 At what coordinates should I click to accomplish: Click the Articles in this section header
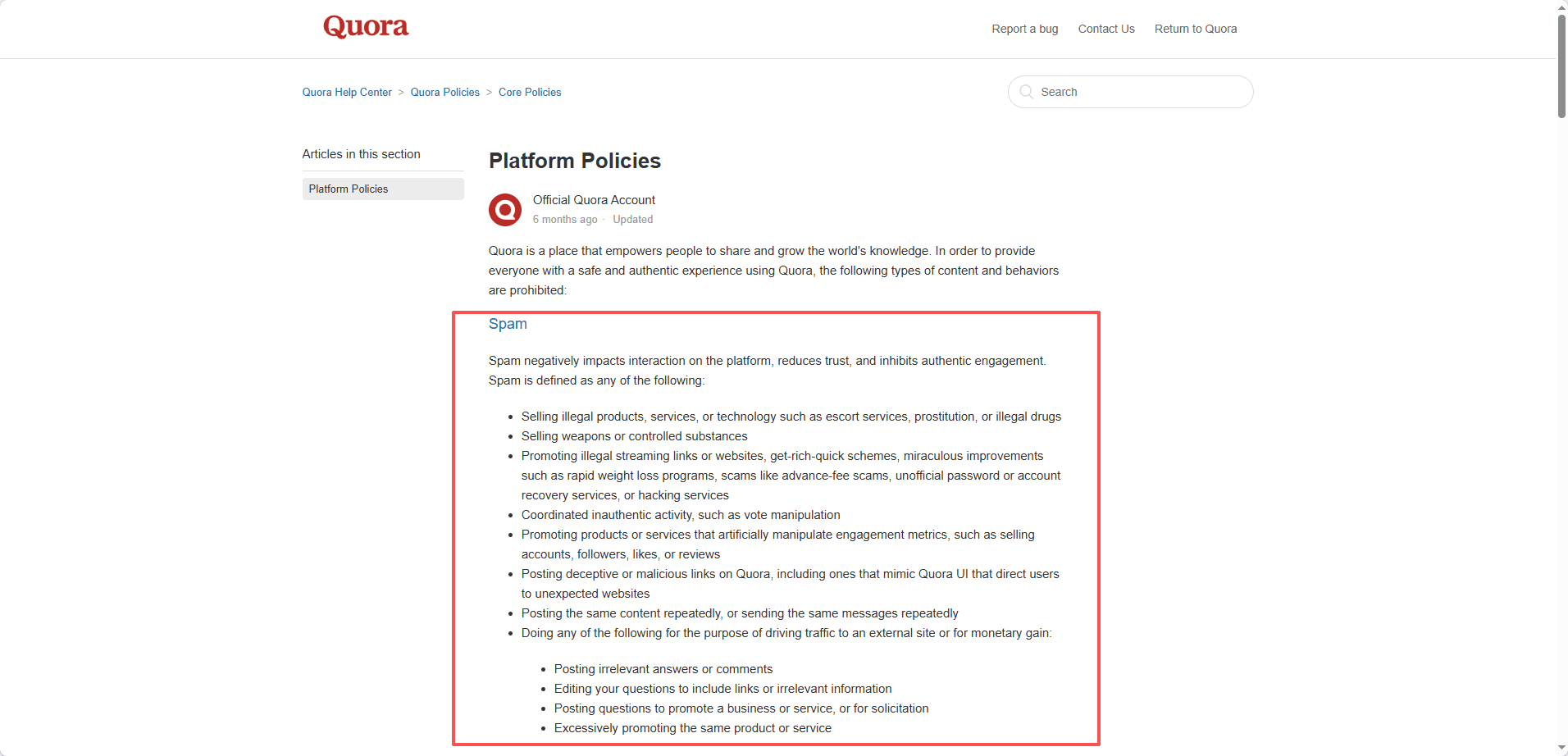(361, 154)
